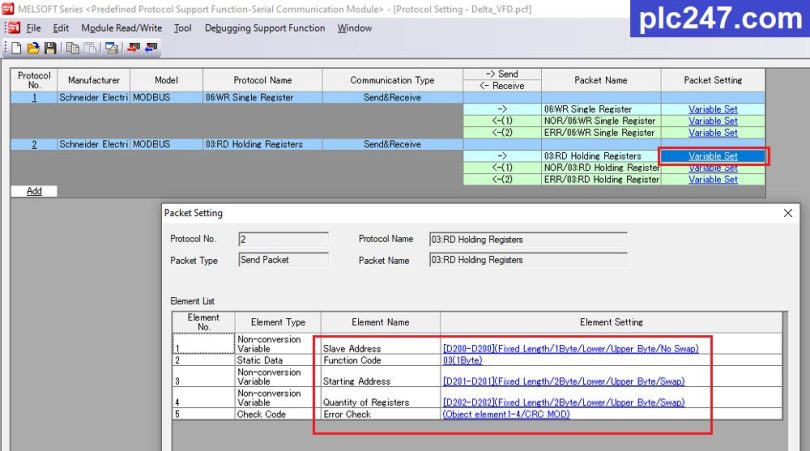Select protocol number 1 link
The image size is (810, 451).
click(34, 97)
